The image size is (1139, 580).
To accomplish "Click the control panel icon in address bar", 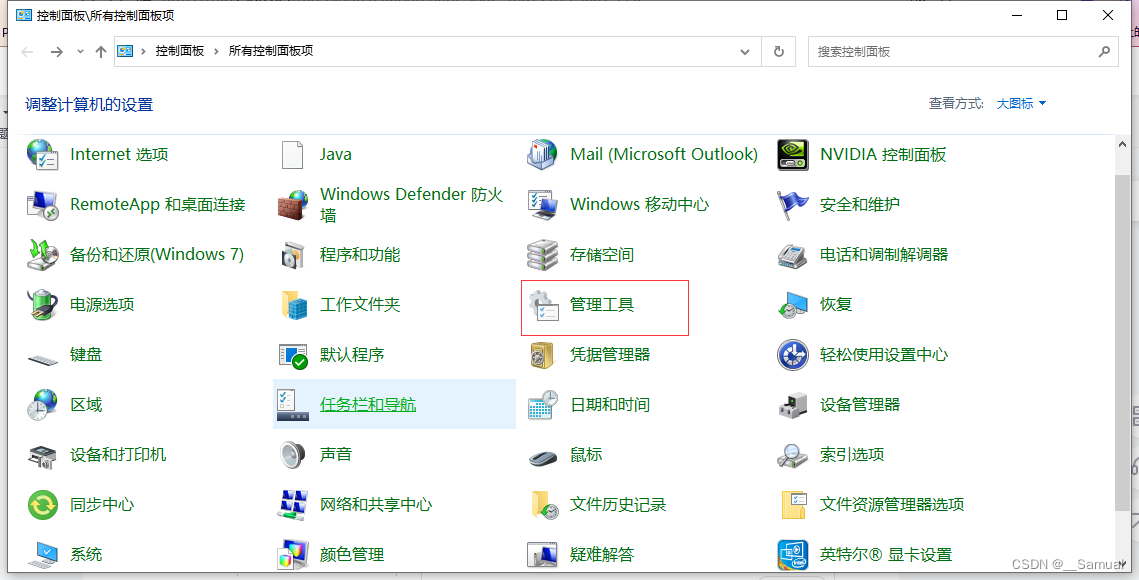I will (125, 52).
